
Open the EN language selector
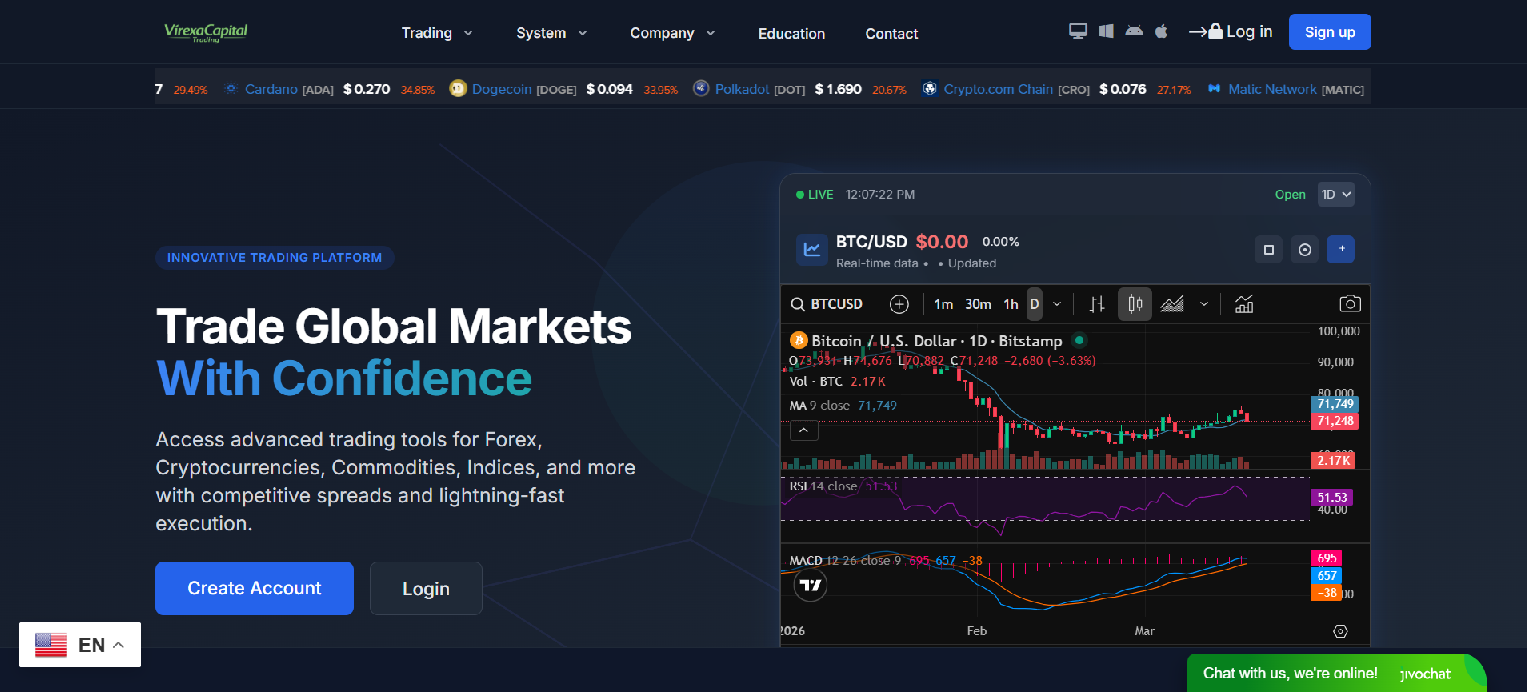(x=80, y=645)
